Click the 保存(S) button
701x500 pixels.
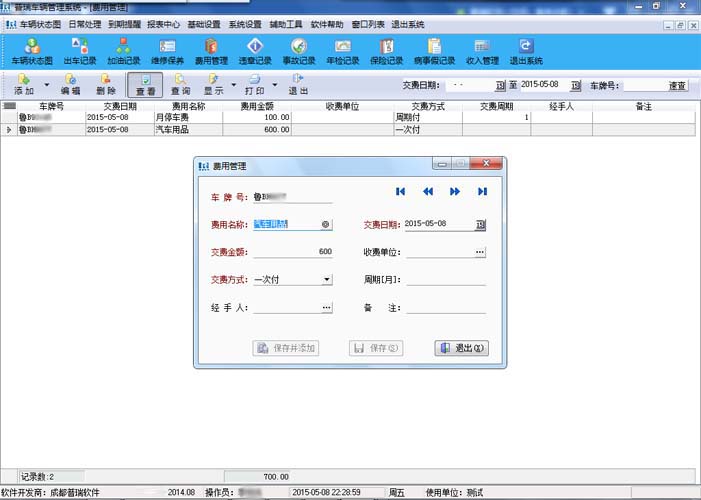click(x=376, y=348)
